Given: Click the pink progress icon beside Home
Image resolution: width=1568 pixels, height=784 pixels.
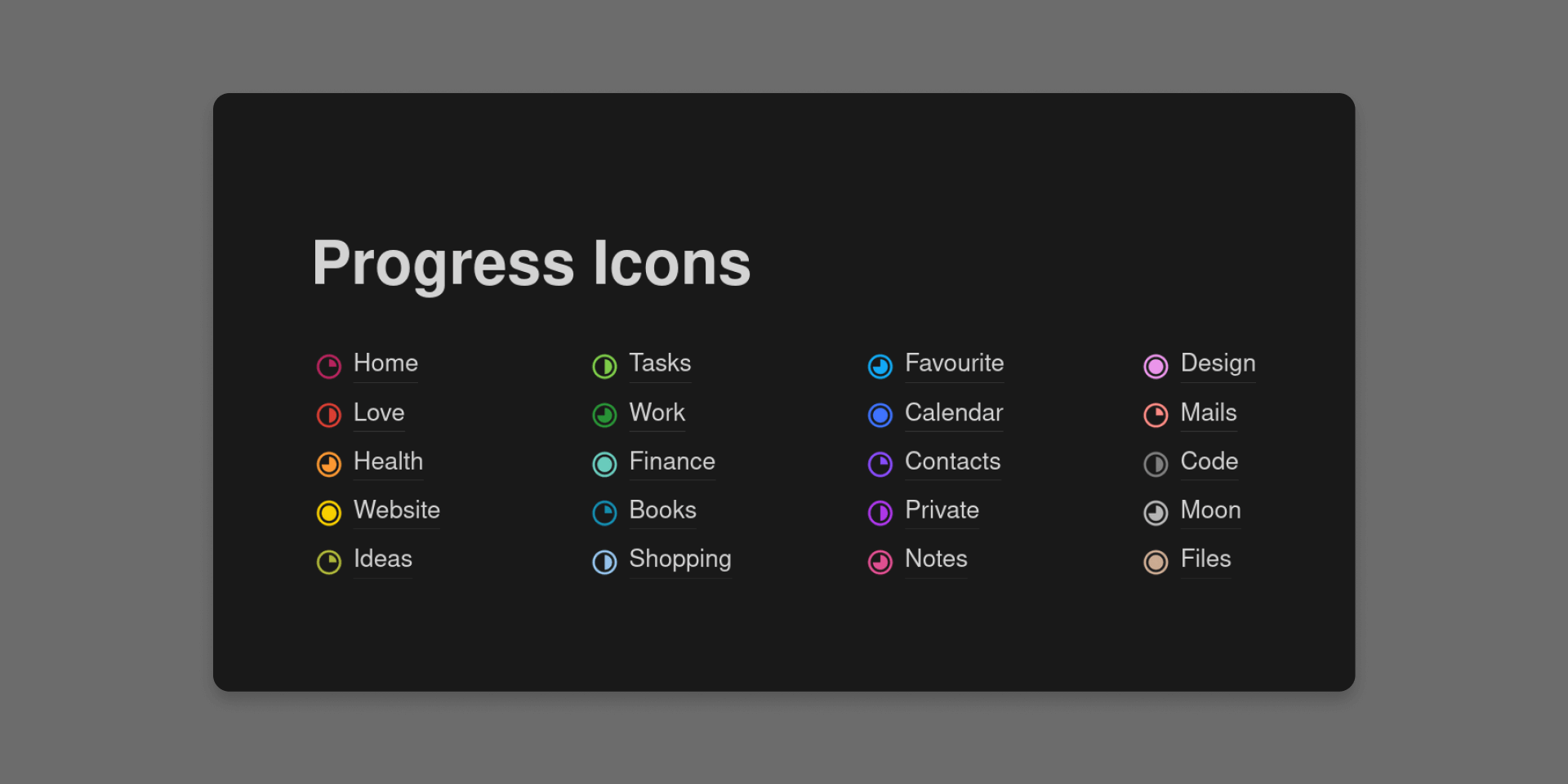Looking at the screenshot, I should click(329, 366).
